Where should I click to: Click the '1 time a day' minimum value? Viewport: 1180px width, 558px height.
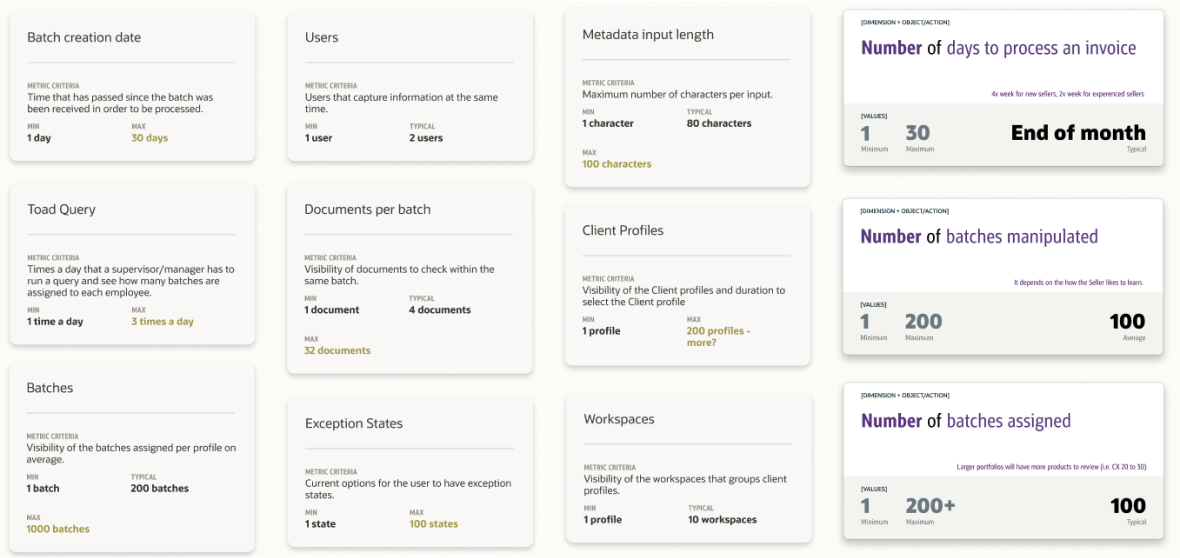click(x=55, y=322)
